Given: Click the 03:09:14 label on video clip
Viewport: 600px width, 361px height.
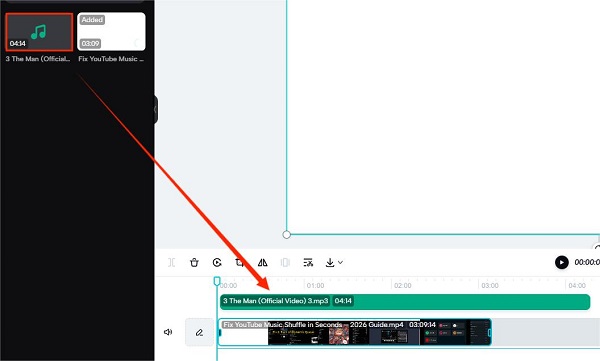Looking at the screenshot, I should [422, 325].
